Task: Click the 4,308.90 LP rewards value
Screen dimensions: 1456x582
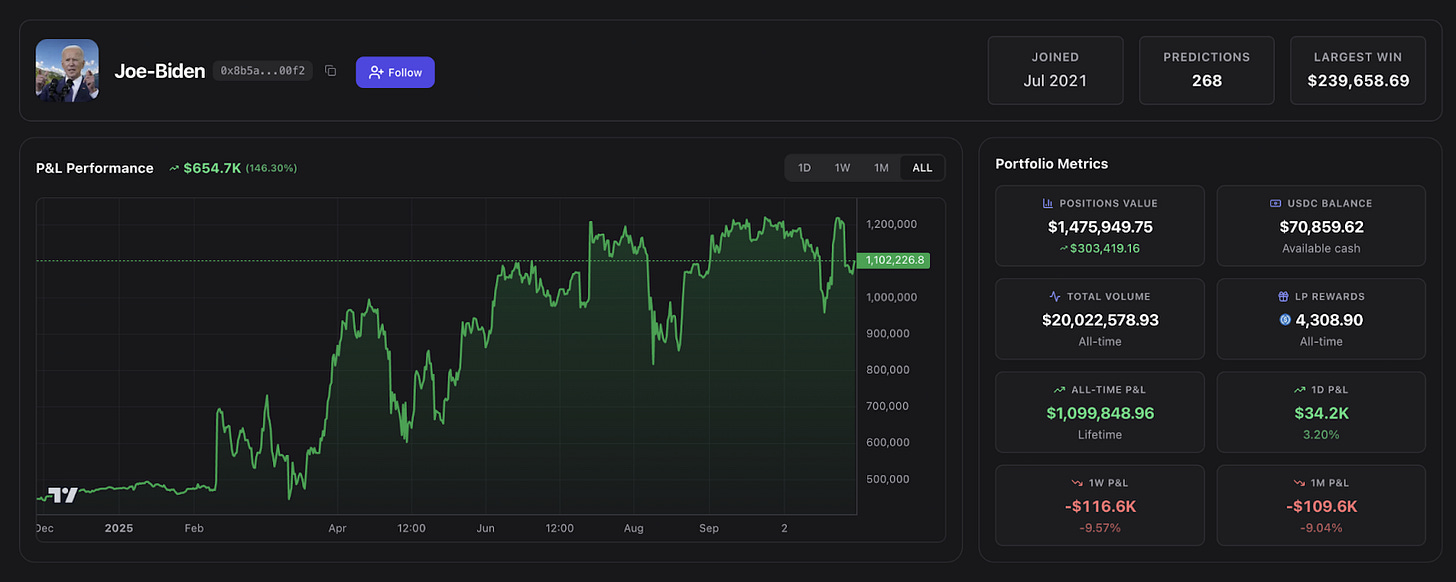Action: pyautogui.click(x=1329, y=320)
